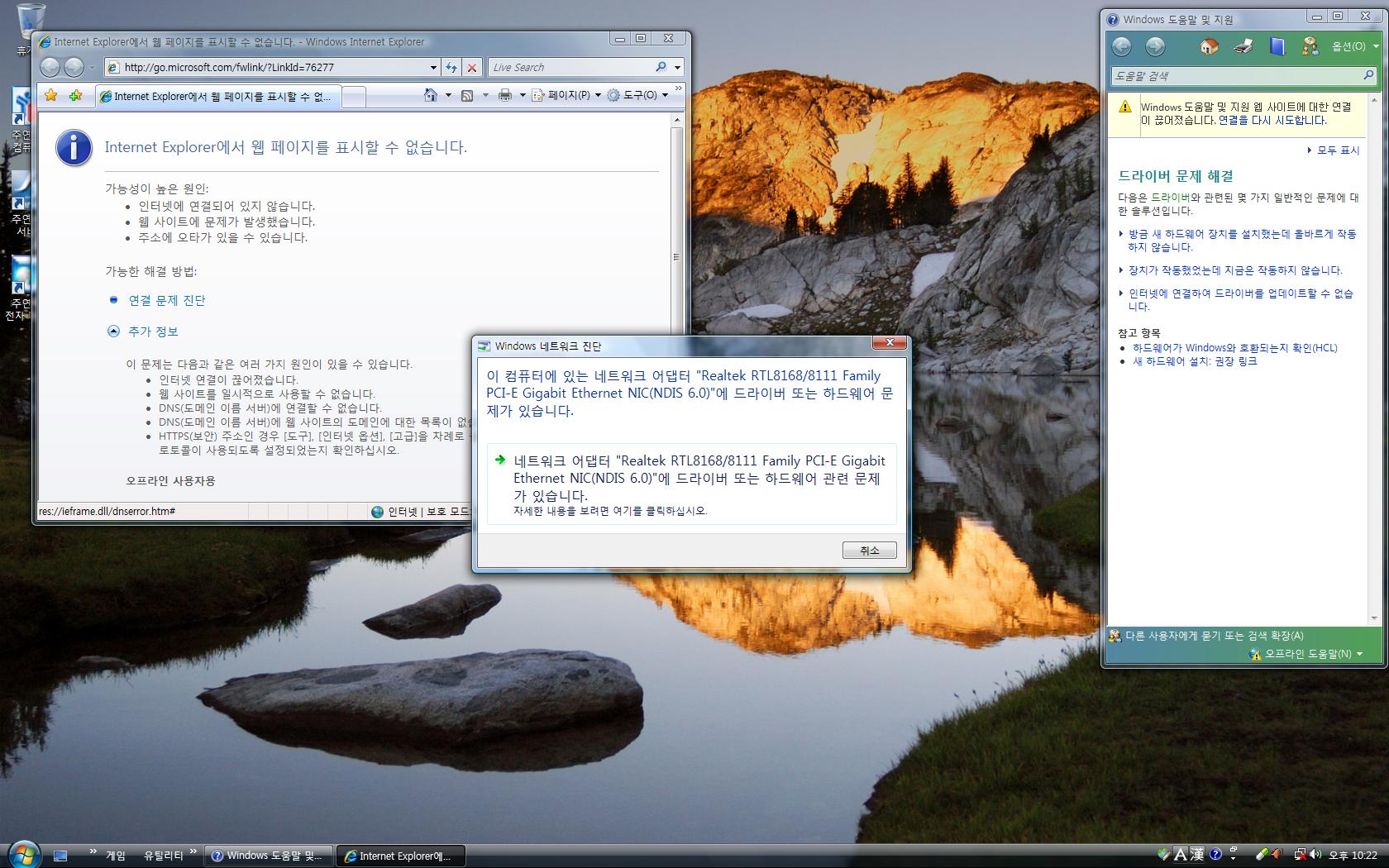Click the green pill tray icon
The image size is (1389, 868).
pos(1262,855)
